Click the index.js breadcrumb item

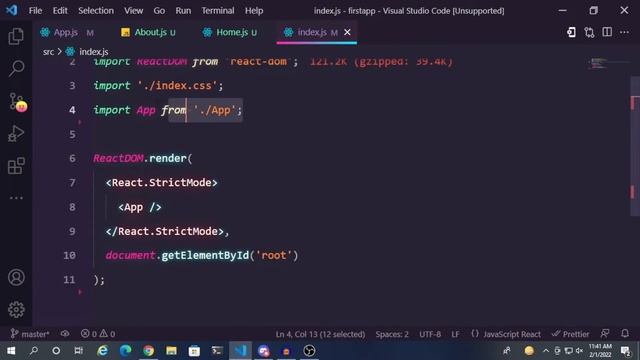coord(93,52)
